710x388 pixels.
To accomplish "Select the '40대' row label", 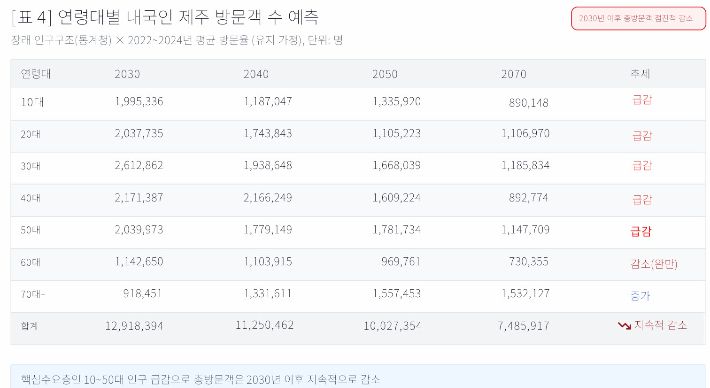I will (x=30, y=198).
